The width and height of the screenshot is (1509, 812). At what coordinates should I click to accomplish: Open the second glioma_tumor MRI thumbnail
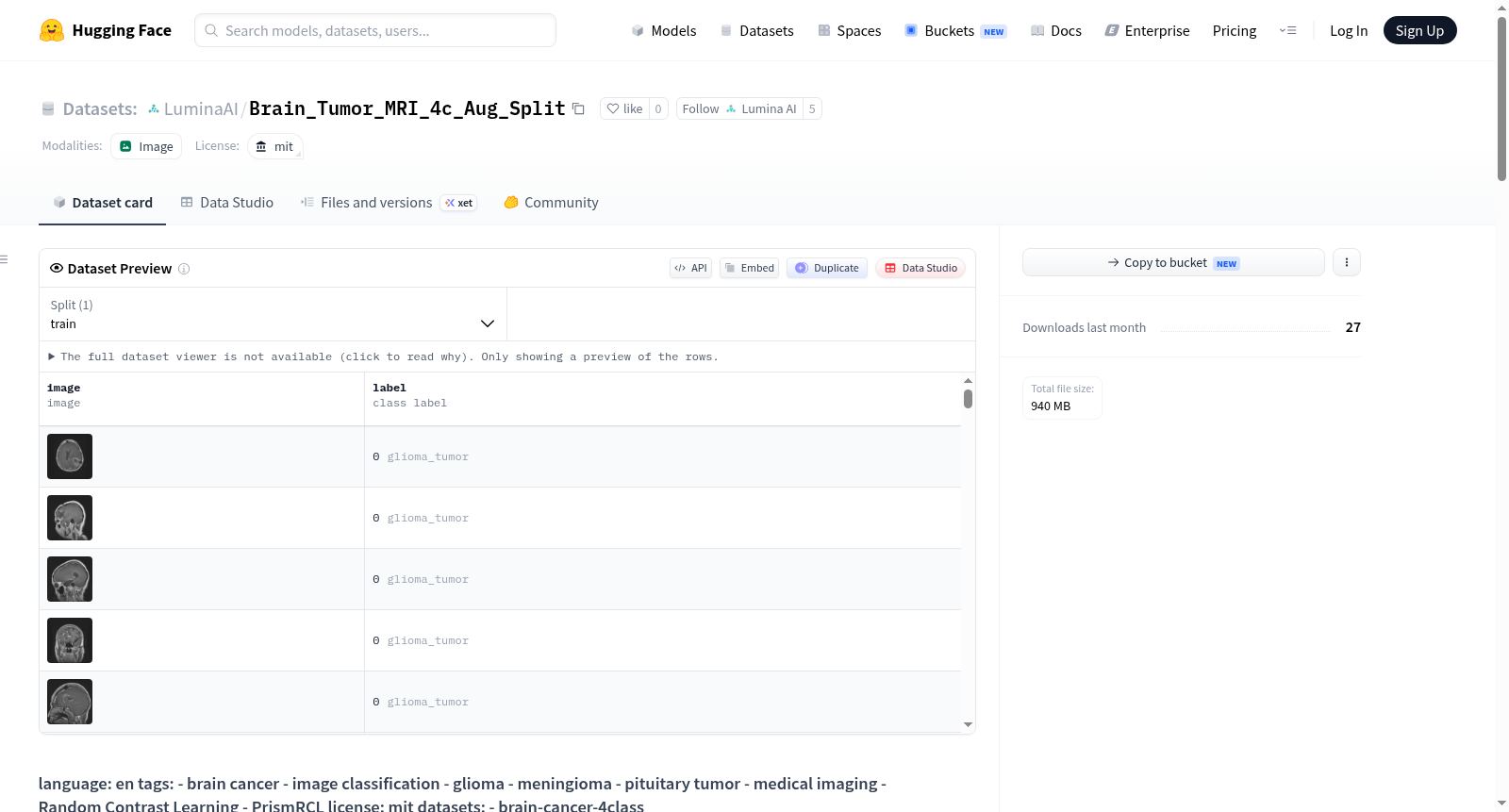point(70,518)
